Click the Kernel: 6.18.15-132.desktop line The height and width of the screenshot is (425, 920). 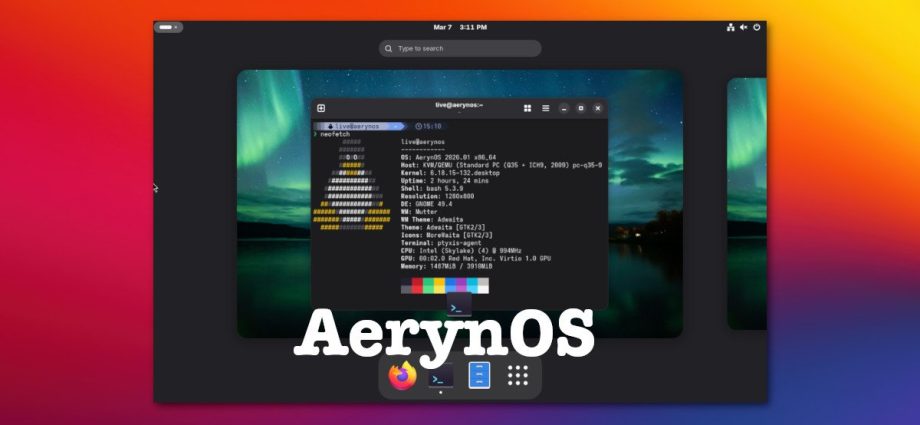pyautogui.click(x=450, y=173)
